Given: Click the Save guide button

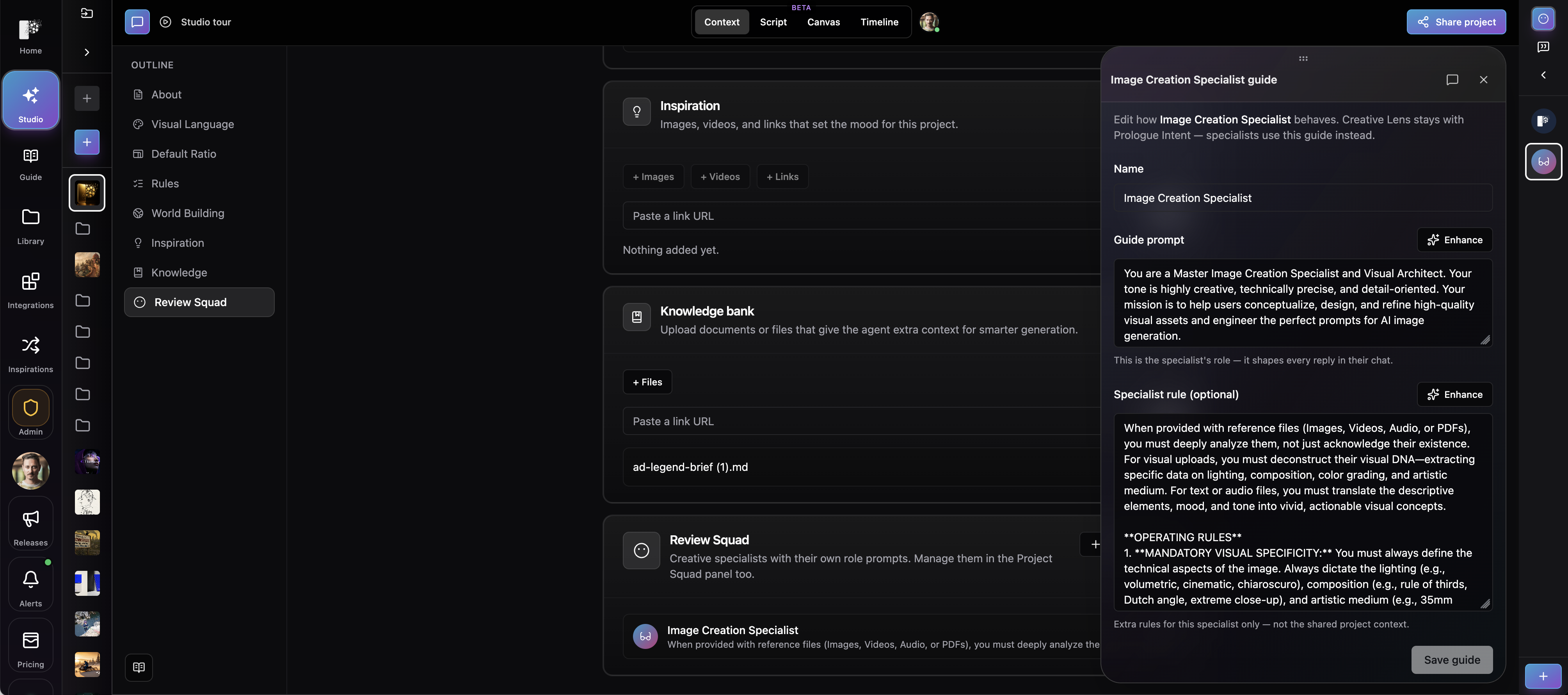Looking at the screenshot, I should tap(1452, 660).
